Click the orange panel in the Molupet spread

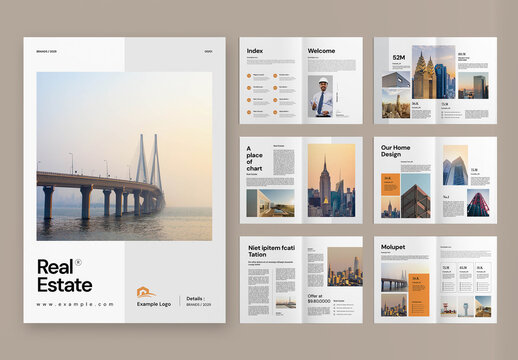419,295
